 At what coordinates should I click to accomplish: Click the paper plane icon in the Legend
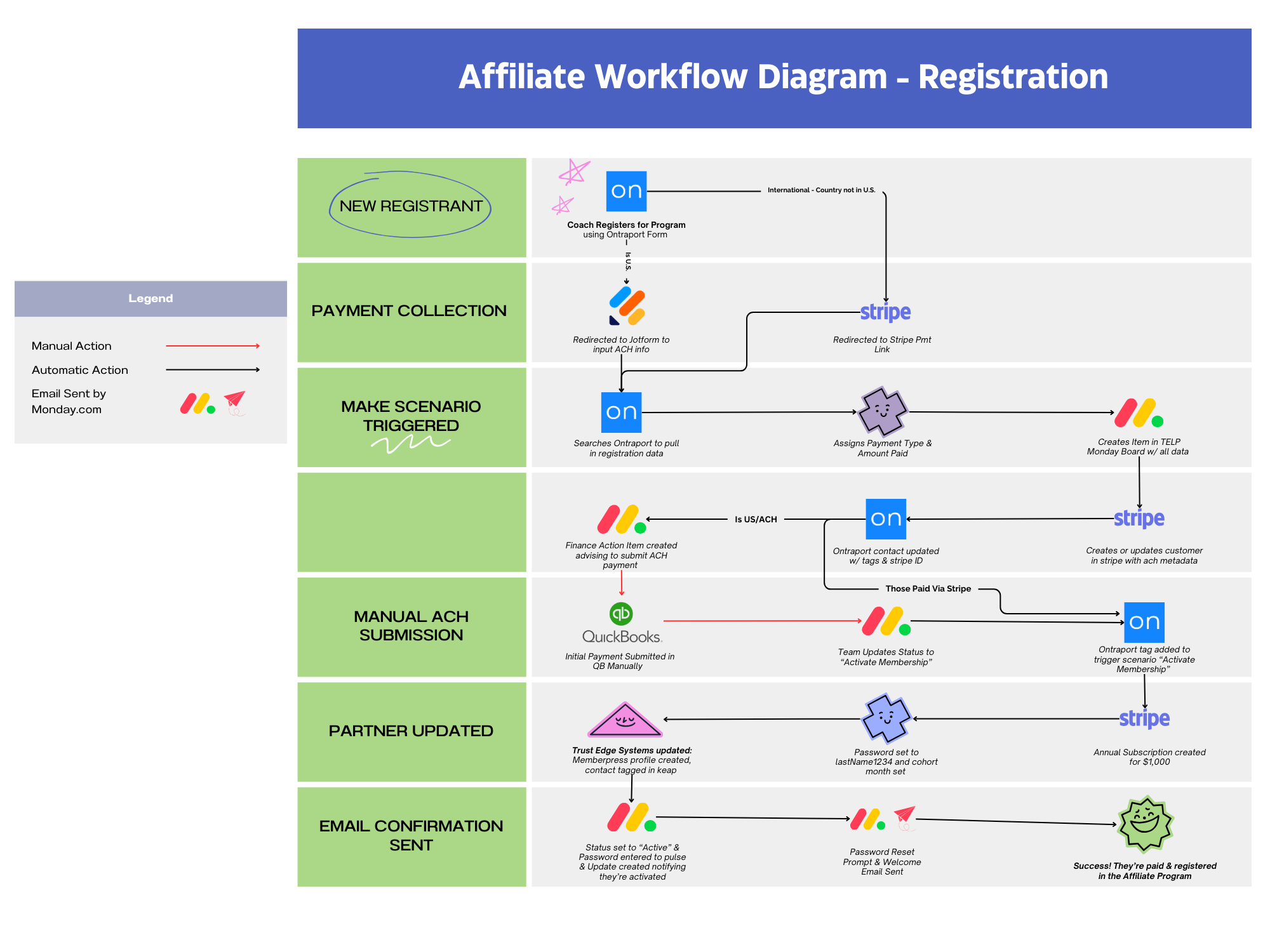coord(235,403)
